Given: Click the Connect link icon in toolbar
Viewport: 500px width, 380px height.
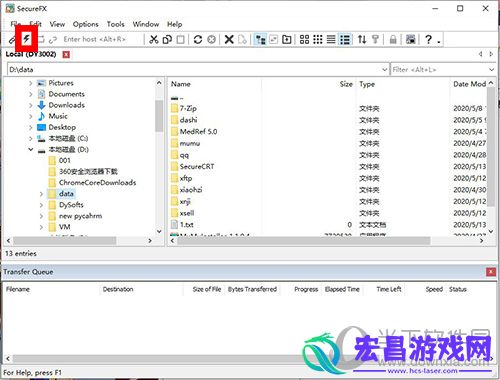Looking at the screenshot, I should [12, 40].
